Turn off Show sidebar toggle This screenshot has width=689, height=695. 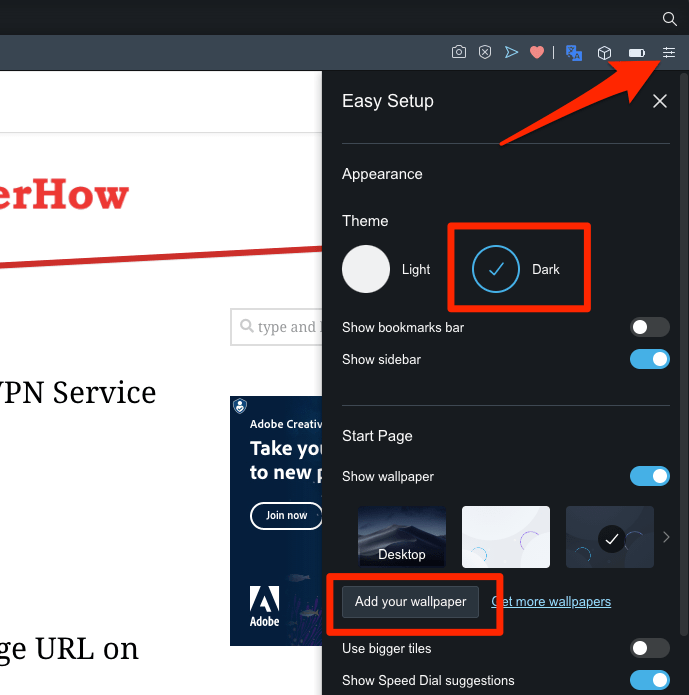tap(649, 359)
